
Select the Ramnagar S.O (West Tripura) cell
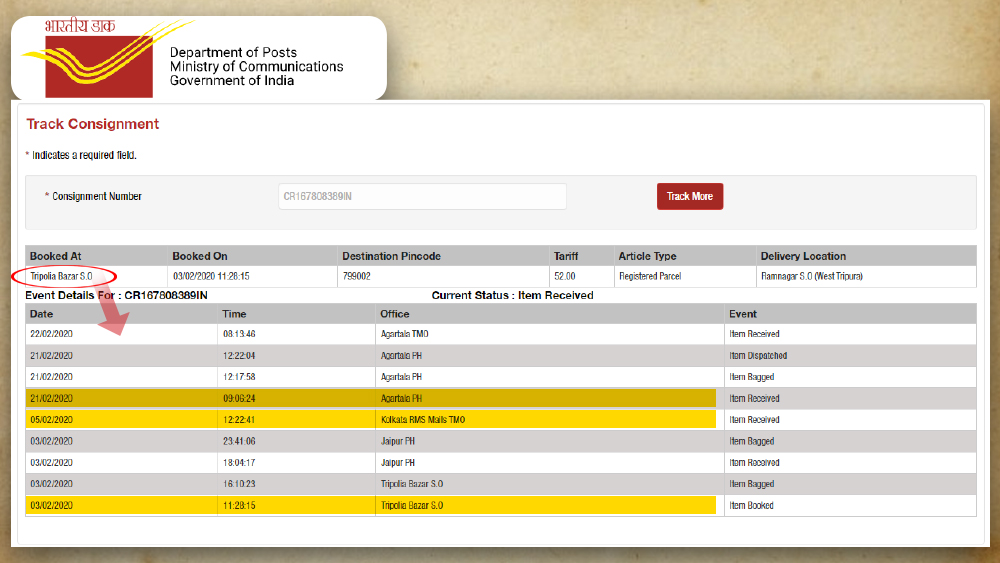click(810, 276)
